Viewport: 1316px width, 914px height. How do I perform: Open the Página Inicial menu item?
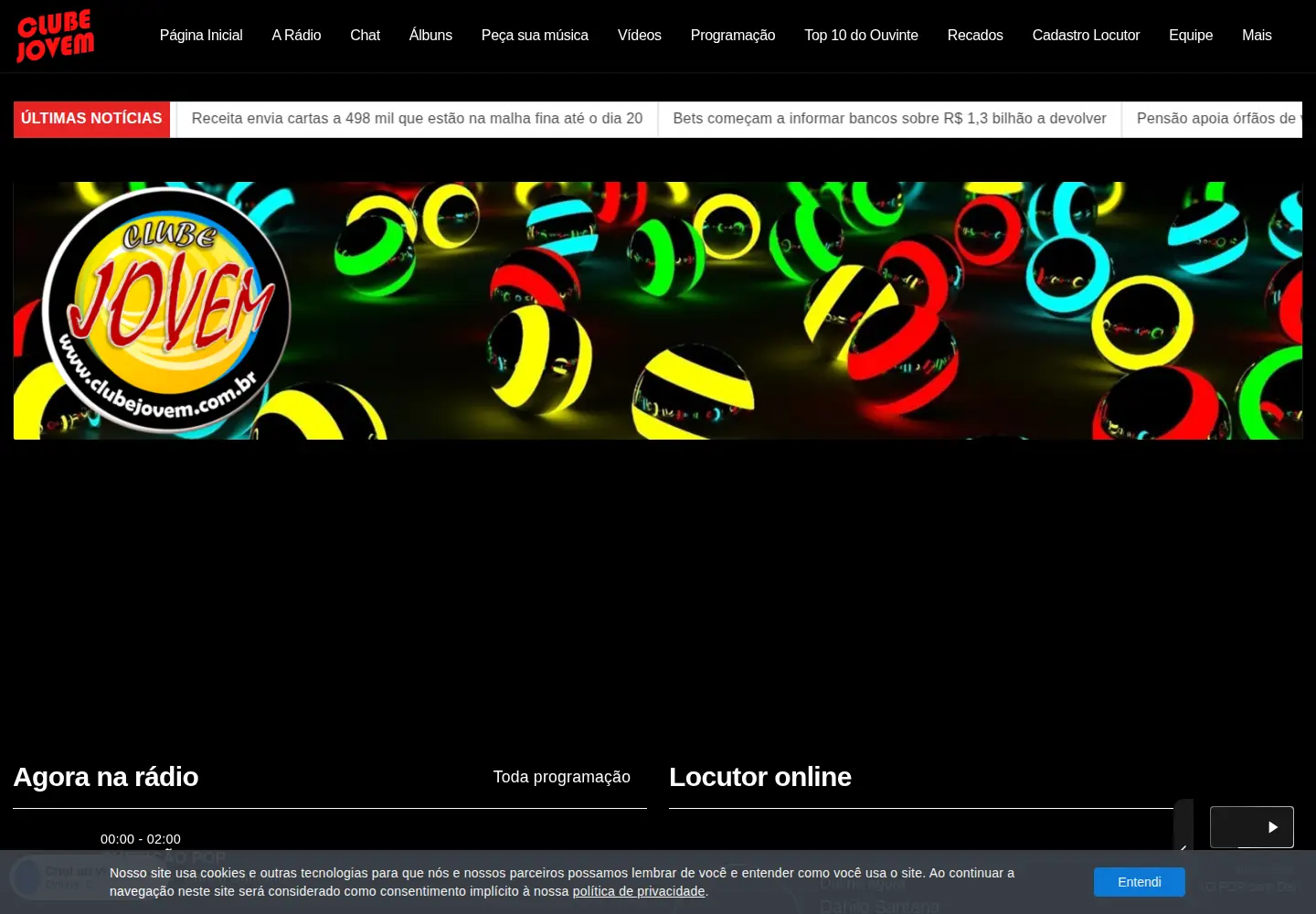[201, 36]
